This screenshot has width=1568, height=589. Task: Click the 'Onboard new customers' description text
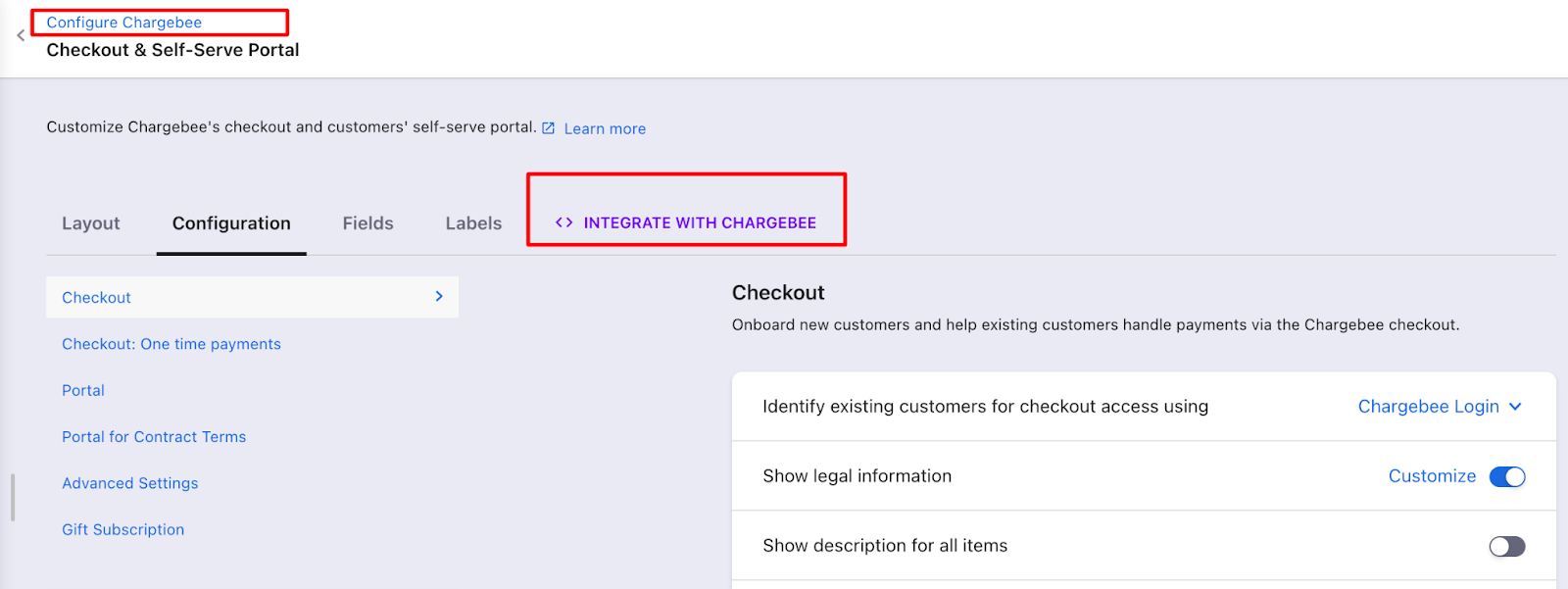point(1096,325)
